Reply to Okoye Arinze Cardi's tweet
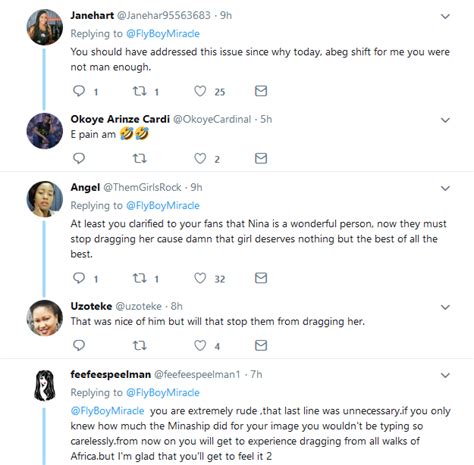 tap(79, 158)
